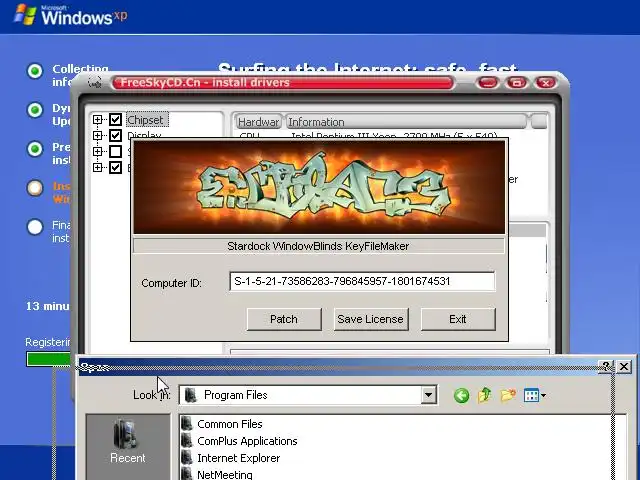The image size is (640, 480).
Task: Toggle the Display checkbox in driver tree
Action: coord(116,135)
